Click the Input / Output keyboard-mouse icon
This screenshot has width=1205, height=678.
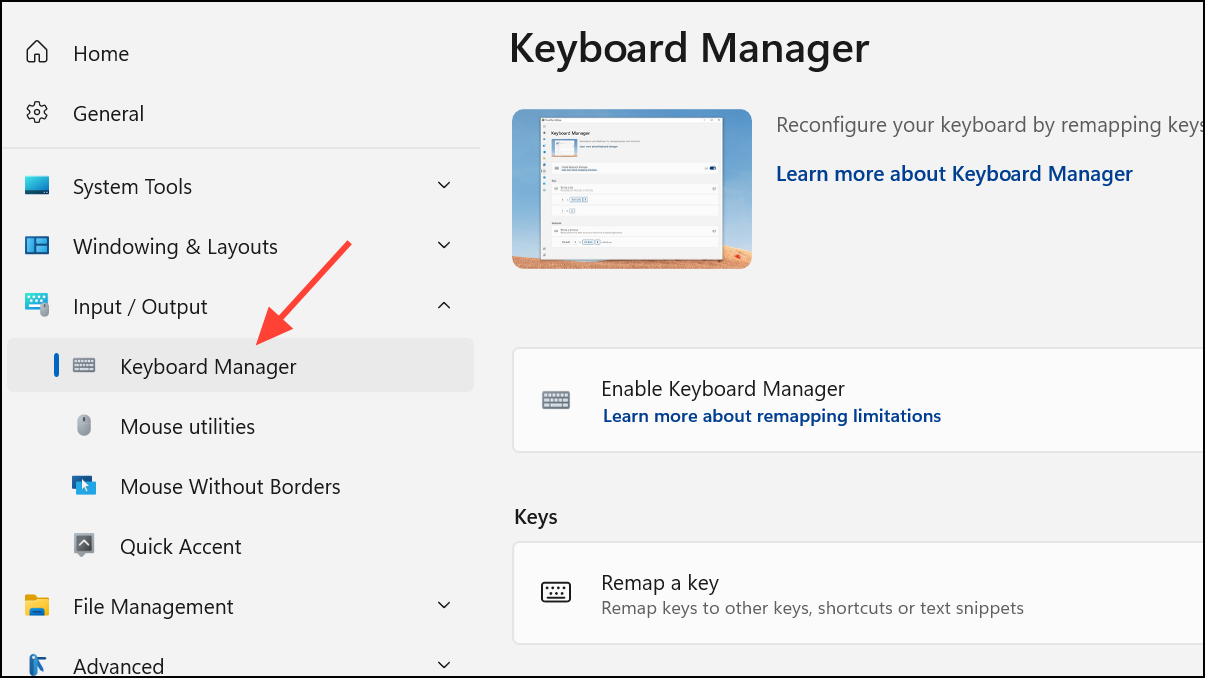(37, 306)
